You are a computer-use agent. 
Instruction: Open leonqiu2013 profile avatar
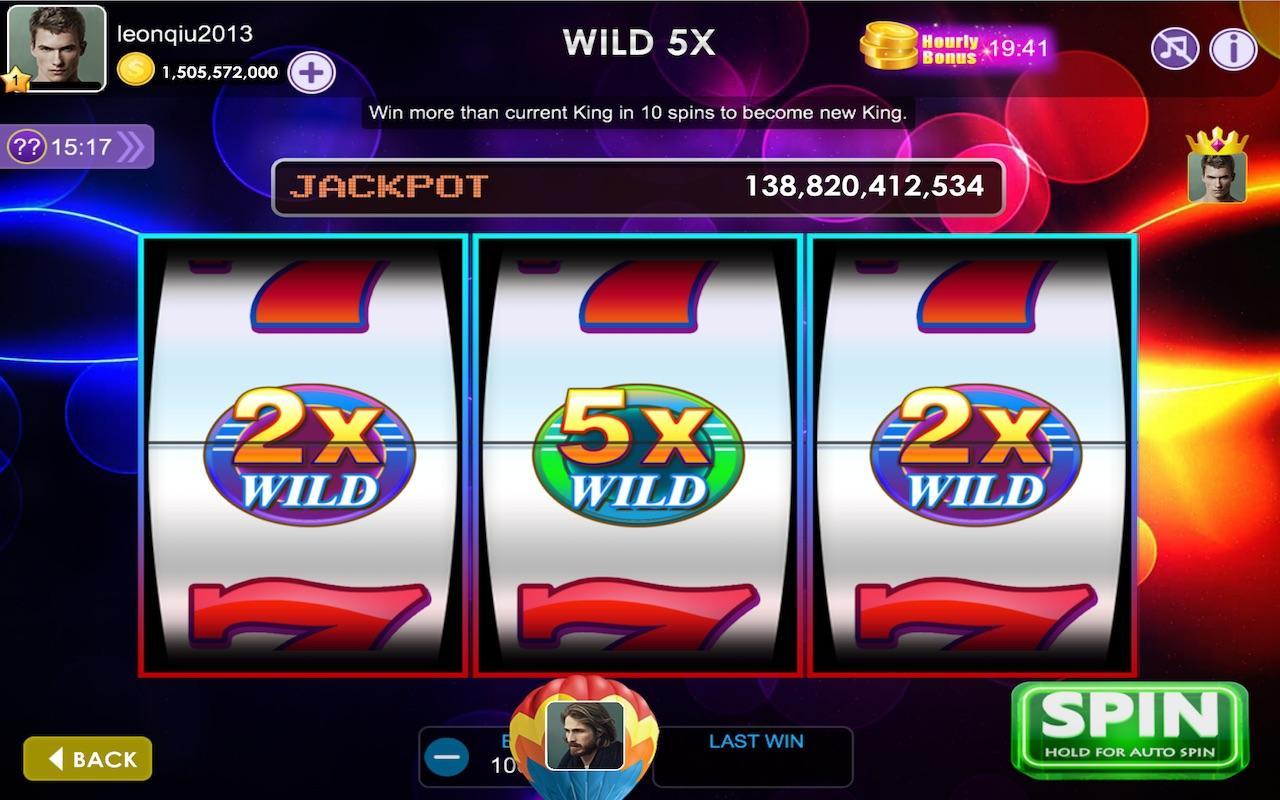(57, 49)
